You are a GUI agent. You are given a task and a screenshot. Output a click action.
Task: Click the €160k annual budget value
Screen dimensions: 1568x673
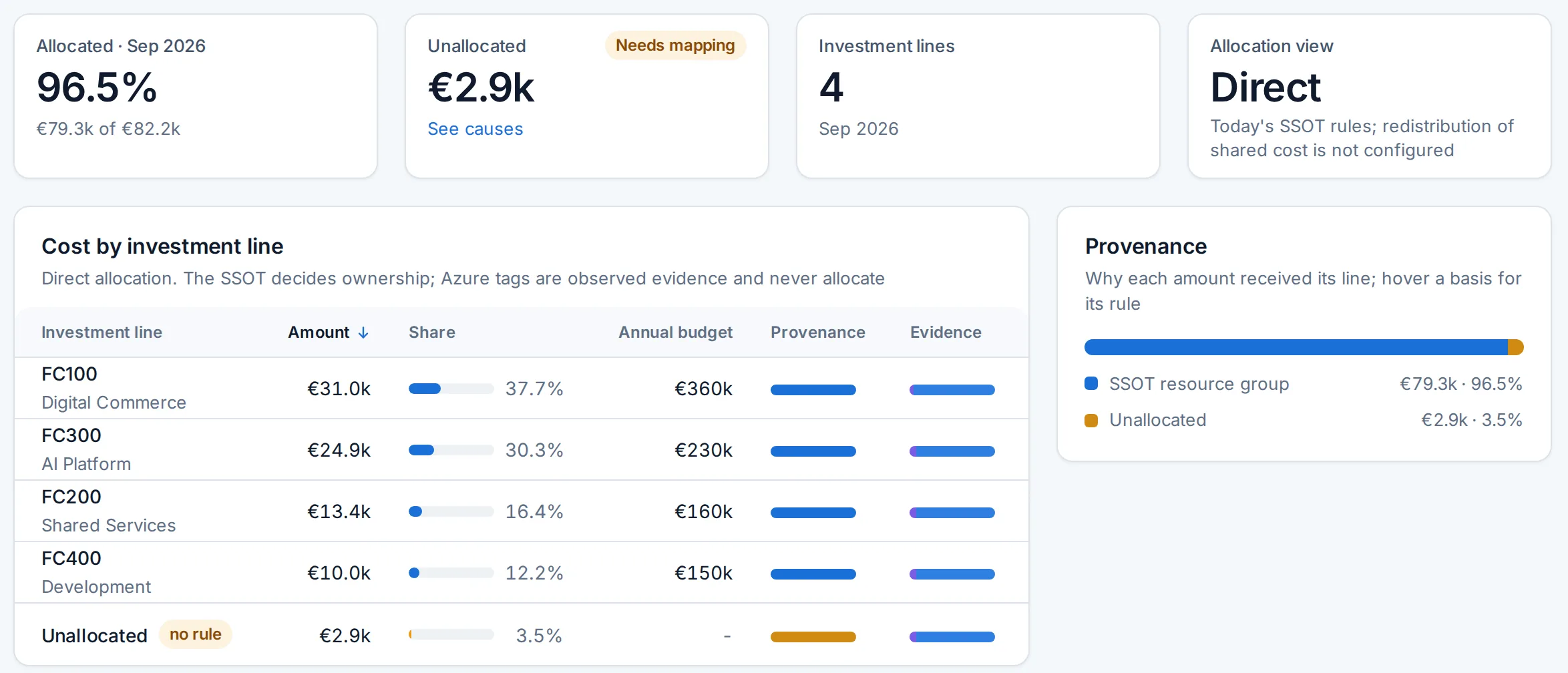703,511
